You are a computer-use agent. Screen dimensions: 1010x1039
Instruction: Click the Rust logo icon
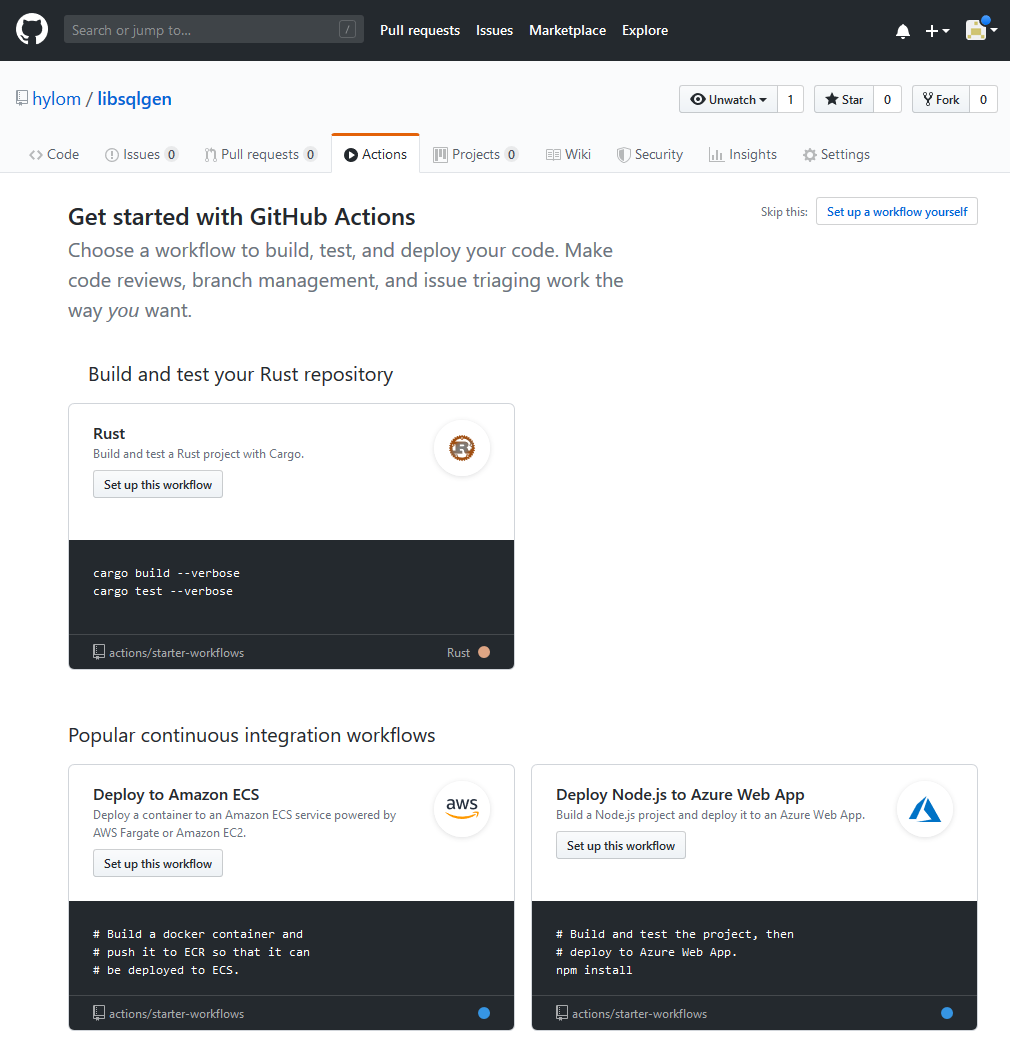click(462, 448)
